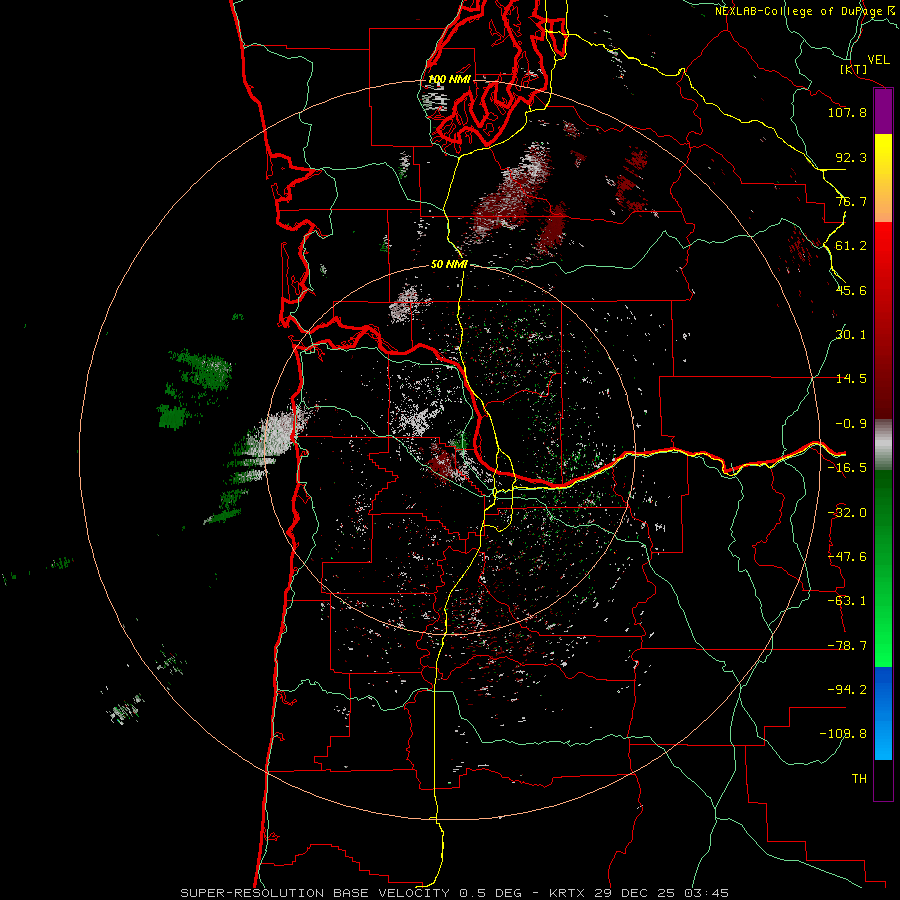The image size is (900, 900).
Task: Click the -32.0 velocity scale value
Action: (847, 513)
